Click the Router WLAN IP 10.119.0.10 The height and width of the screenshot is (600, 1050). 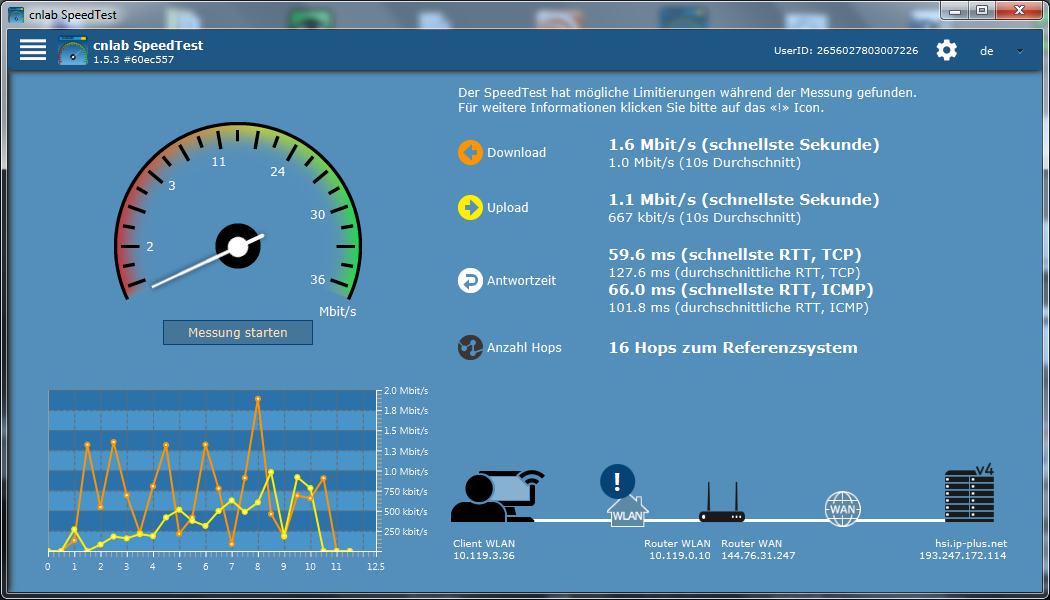[680, 556]
